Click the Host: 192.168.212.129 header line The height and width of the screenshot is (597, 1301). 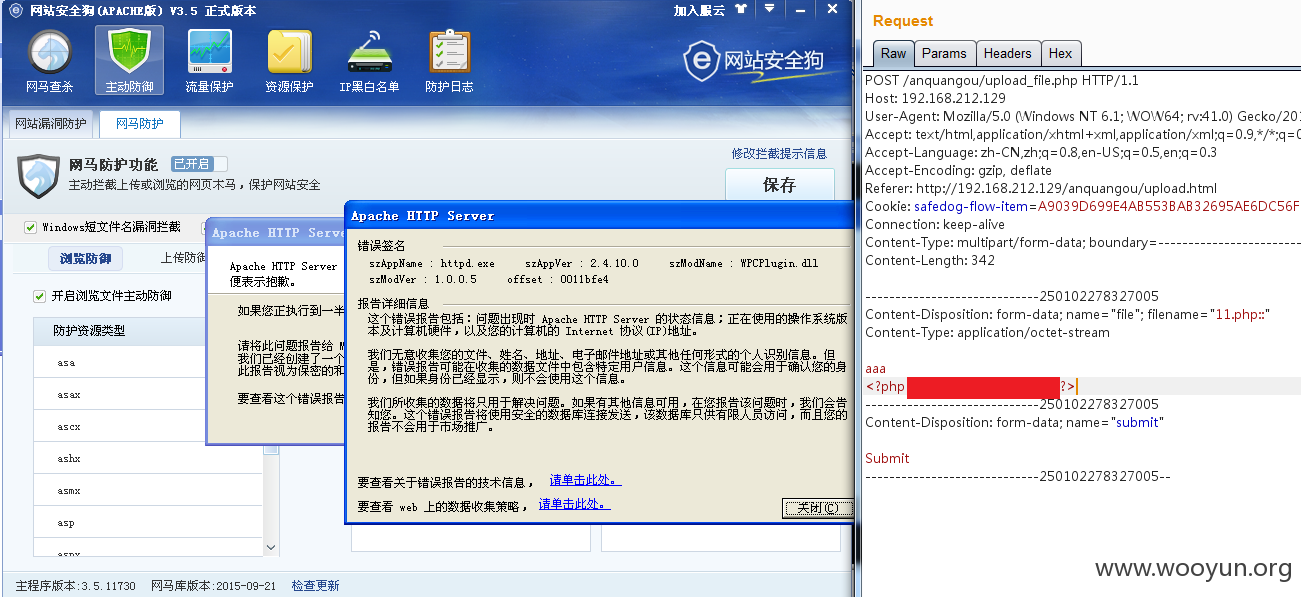point(935,98)
